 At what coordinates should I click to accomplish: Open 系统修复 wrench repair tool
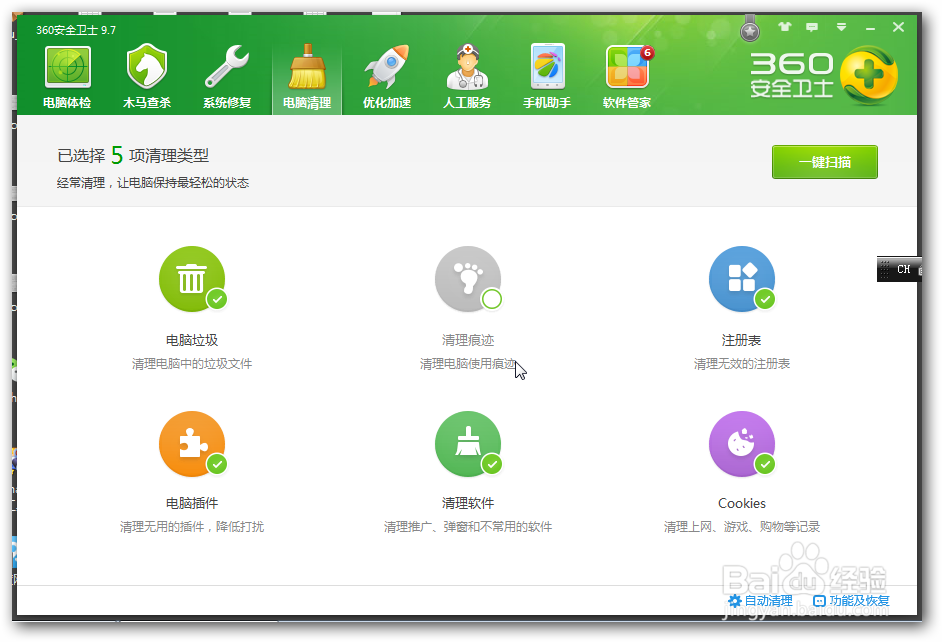click(226, 76)
